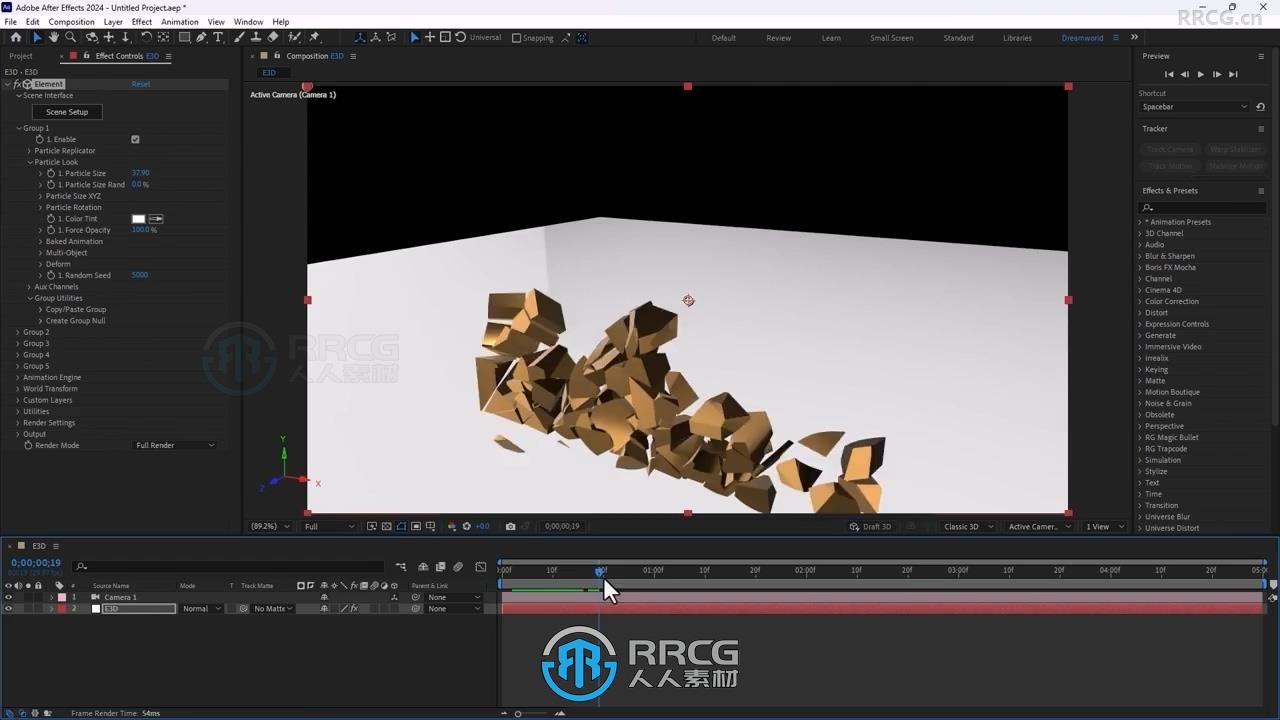Screen dimensions: 1280x720
Task: Open the Shortcut Spacebar dropdown
Action: click(1195, 107)
